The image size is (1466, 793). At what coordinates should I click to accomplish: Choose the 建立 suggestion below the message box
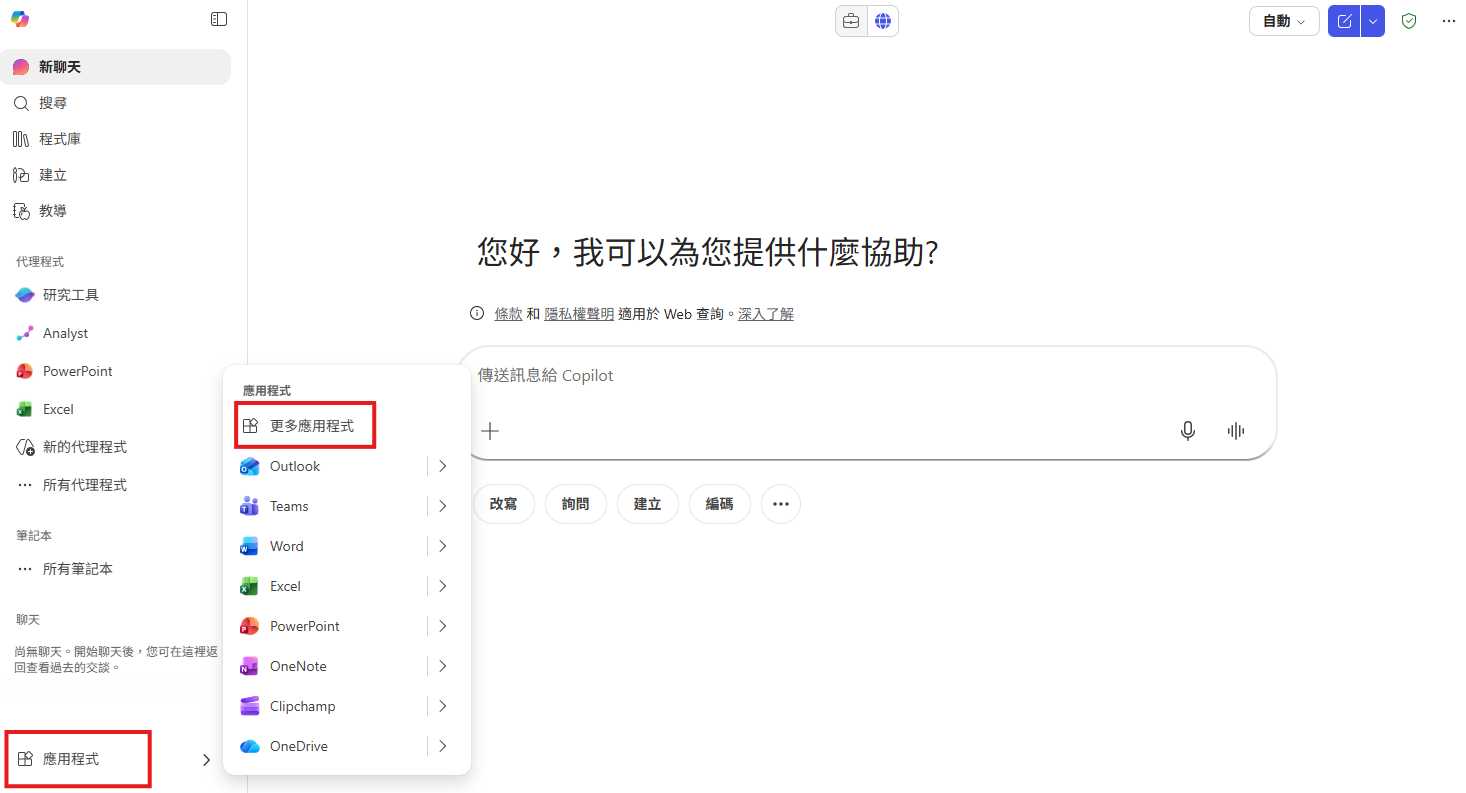[x=648, y=504]
